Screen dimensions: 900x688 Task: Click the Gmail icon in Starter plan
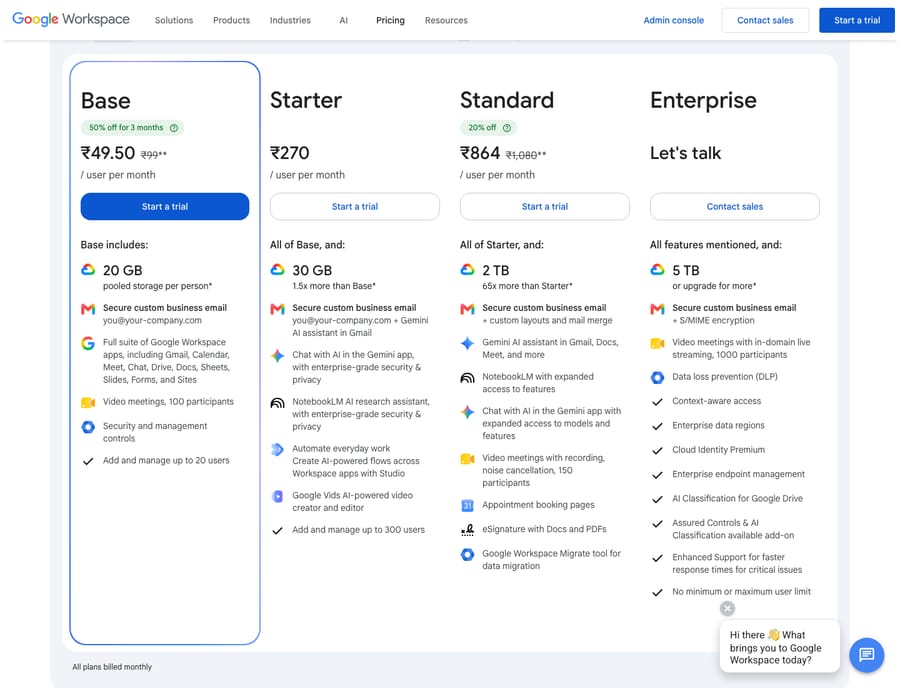277,309
